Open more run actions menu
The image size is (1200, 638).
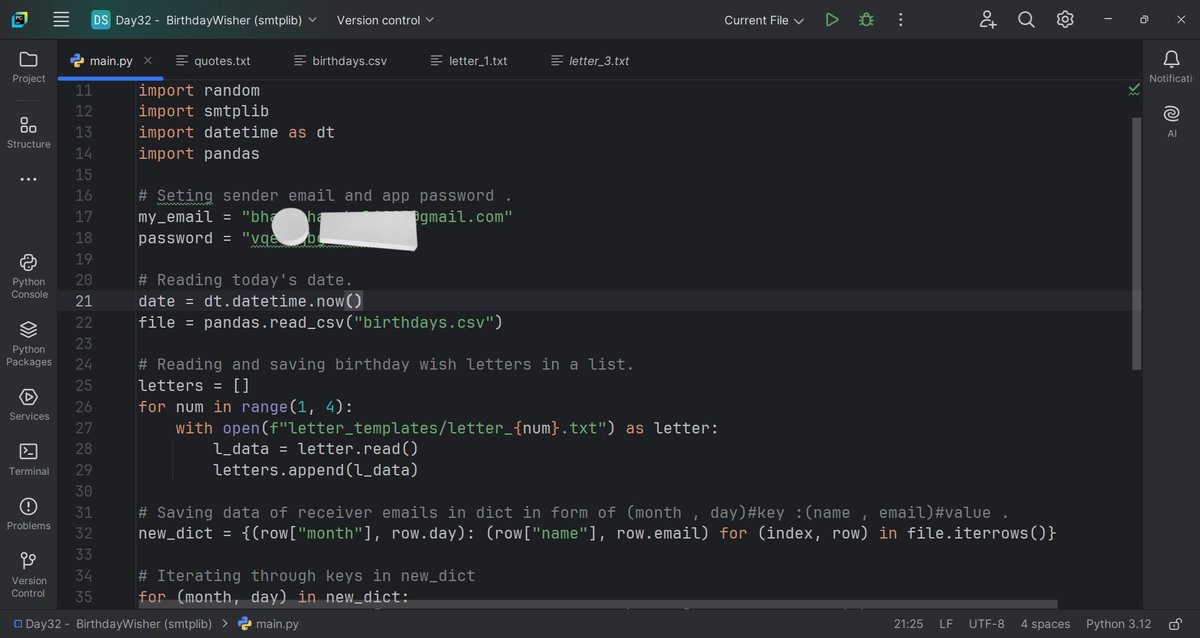pyautogui.click(x=900, y=19)
